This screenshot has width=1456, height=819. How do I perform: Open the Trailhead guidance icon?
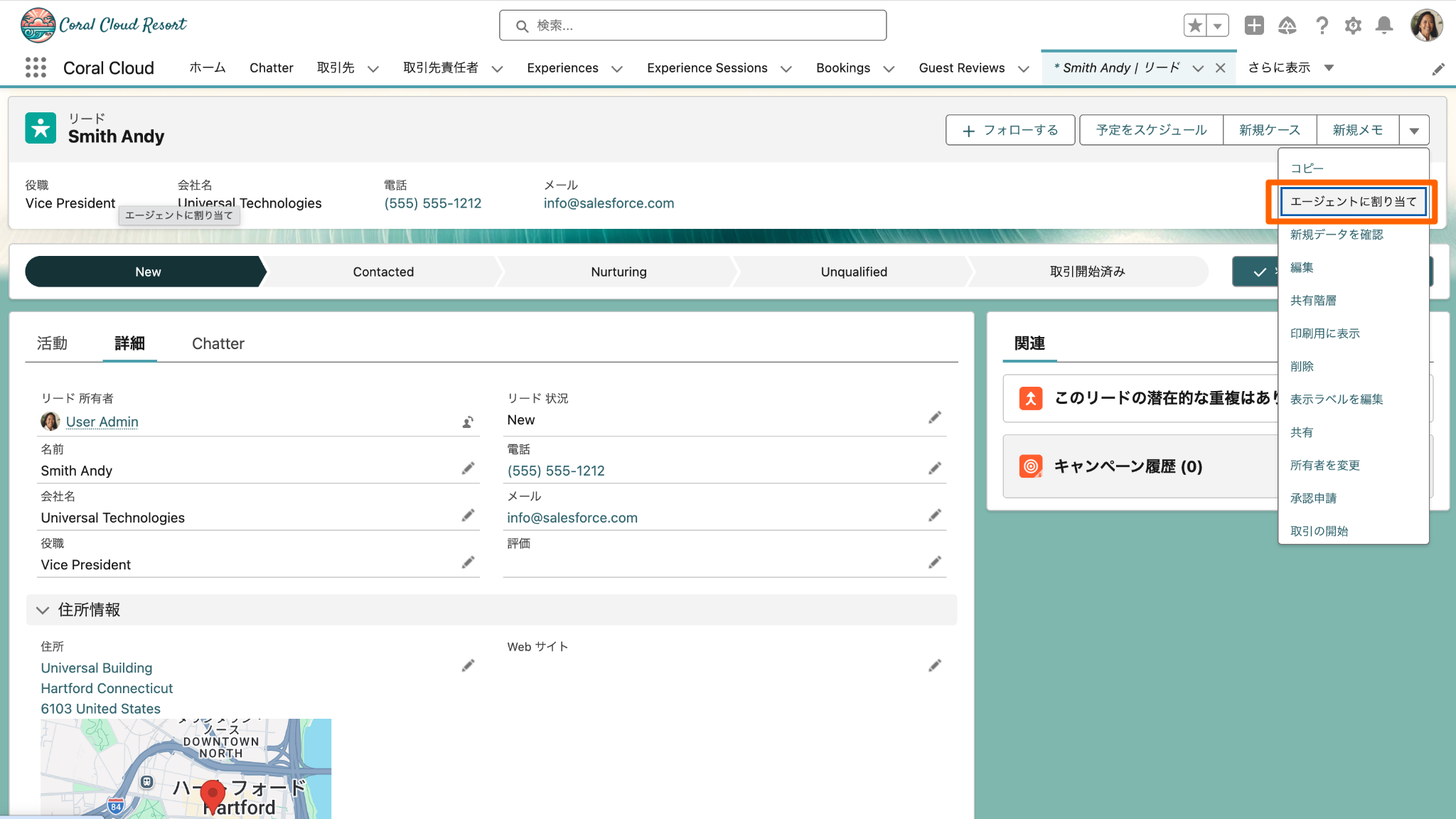coord(1287,26)
